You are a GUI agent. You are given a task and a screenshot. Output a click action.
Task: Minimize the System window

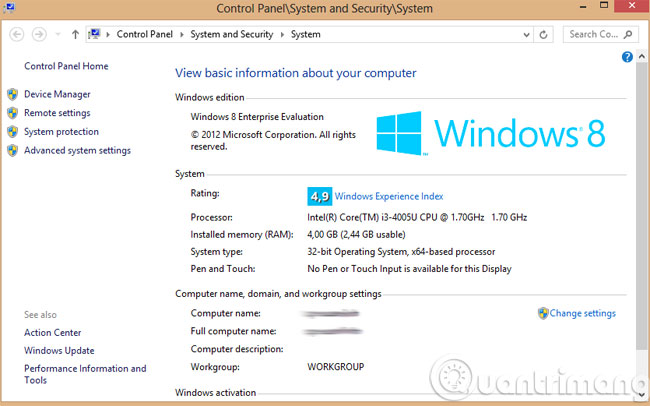[583, 7]
